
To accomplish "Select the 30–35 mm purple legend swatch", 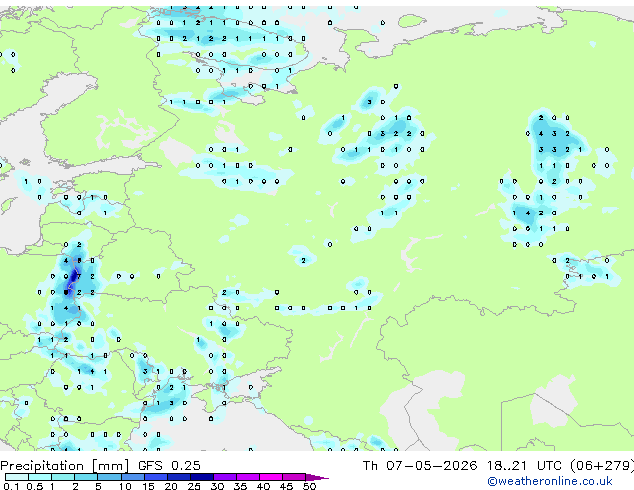I will click(x=224, y=477).
